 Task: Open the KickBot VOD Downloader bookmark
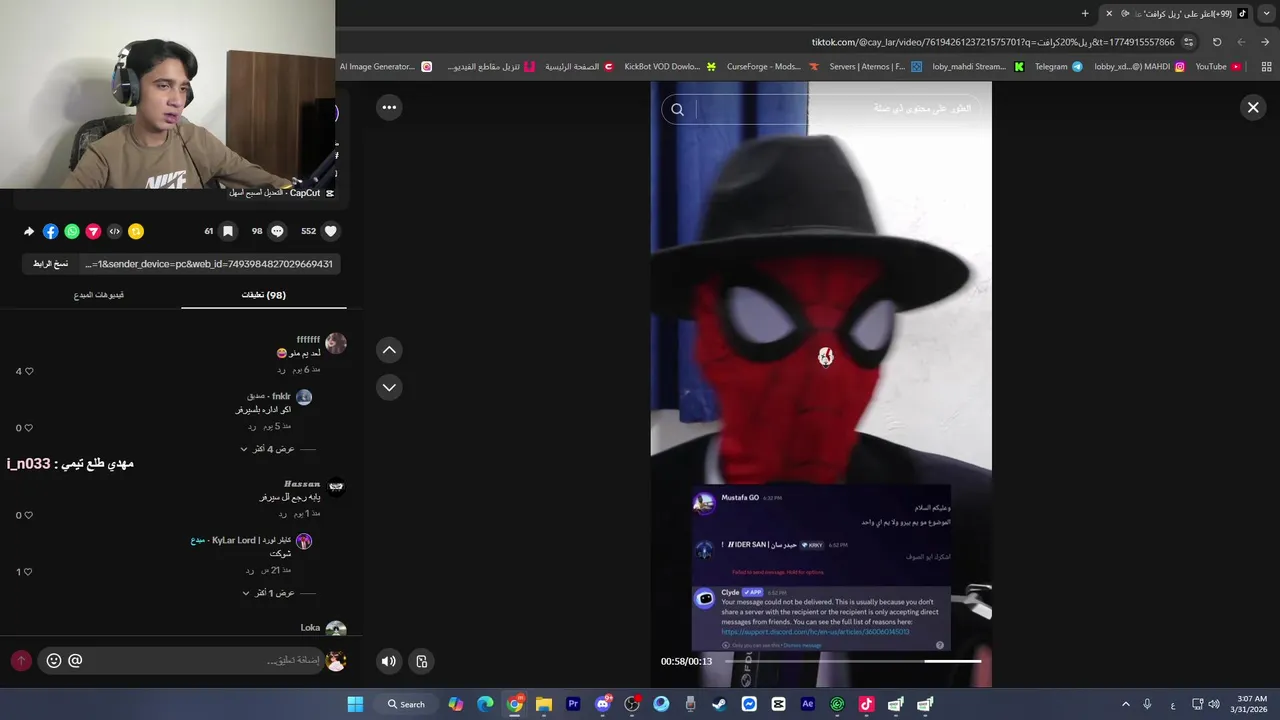click(x=670, y=67)
